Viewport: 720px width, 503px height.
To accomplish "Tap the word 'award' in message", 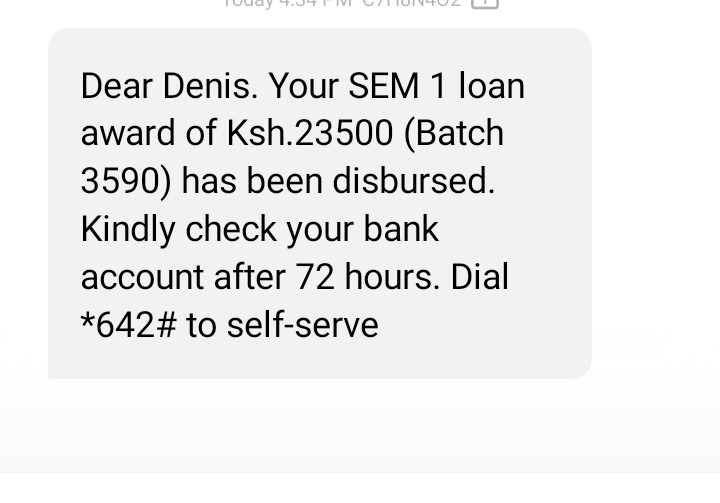I will point(128,133).
